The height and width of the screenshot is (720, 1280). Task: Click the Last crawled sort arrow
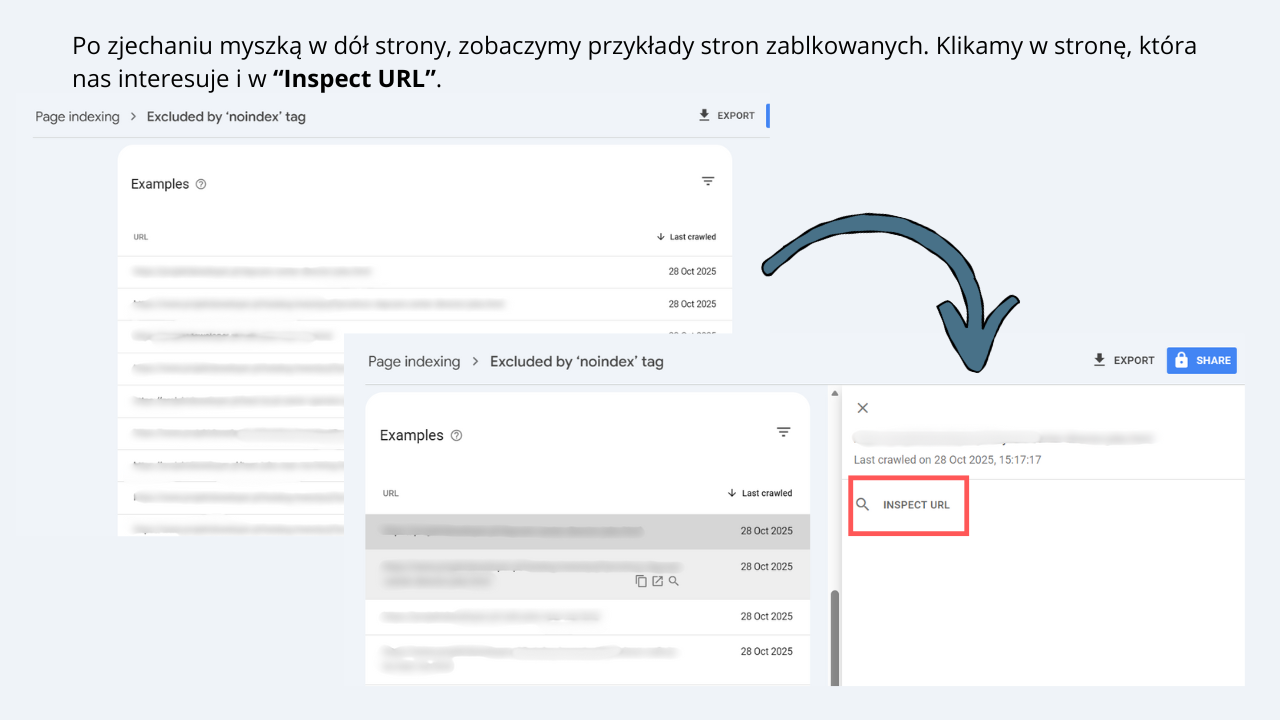point(733,492)
